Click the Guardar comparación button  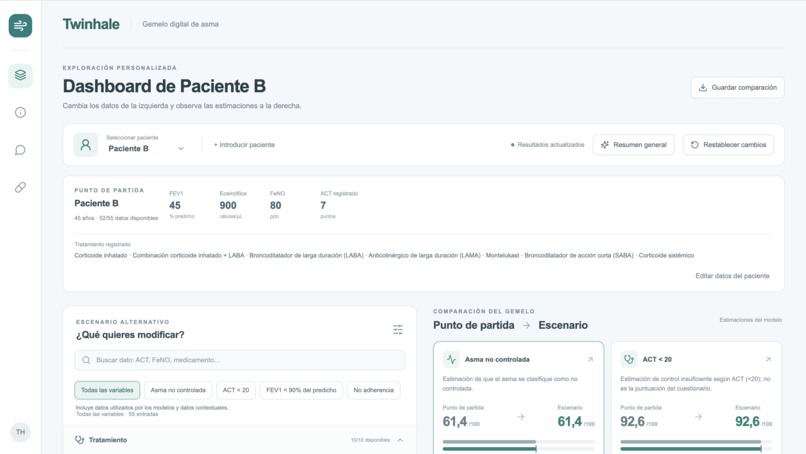click(x=738, y=87)
